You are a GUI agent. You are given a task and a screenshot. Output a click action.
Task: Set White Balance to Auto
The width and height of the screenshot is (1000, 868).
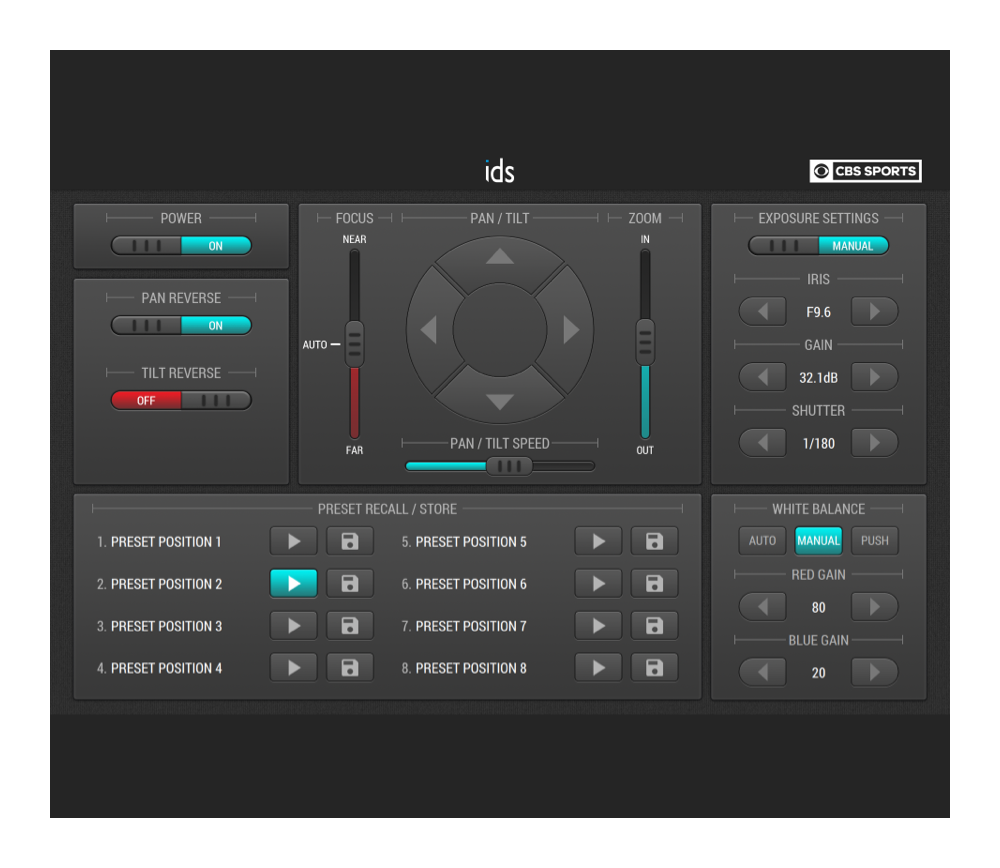click(762, 540)
